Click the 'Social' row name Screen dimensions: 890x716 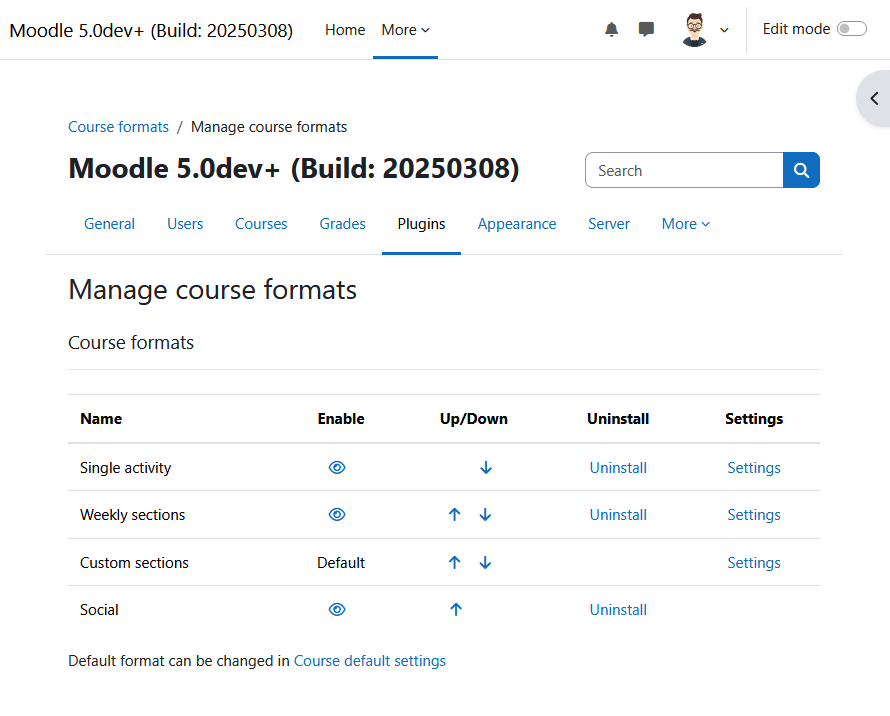[99, 610]
